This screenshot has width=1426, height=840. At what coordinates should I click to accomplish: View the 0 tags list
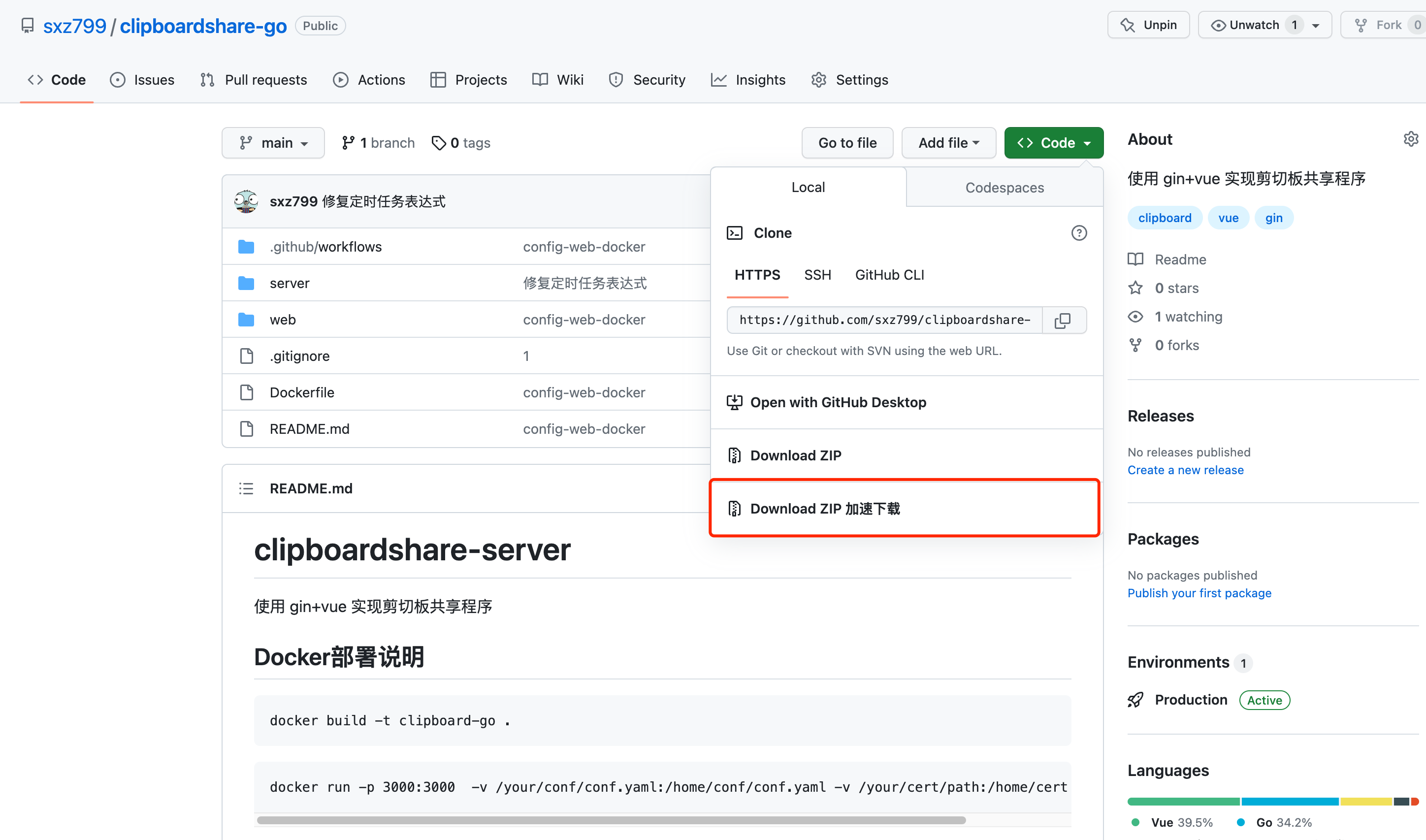point(461,143)
